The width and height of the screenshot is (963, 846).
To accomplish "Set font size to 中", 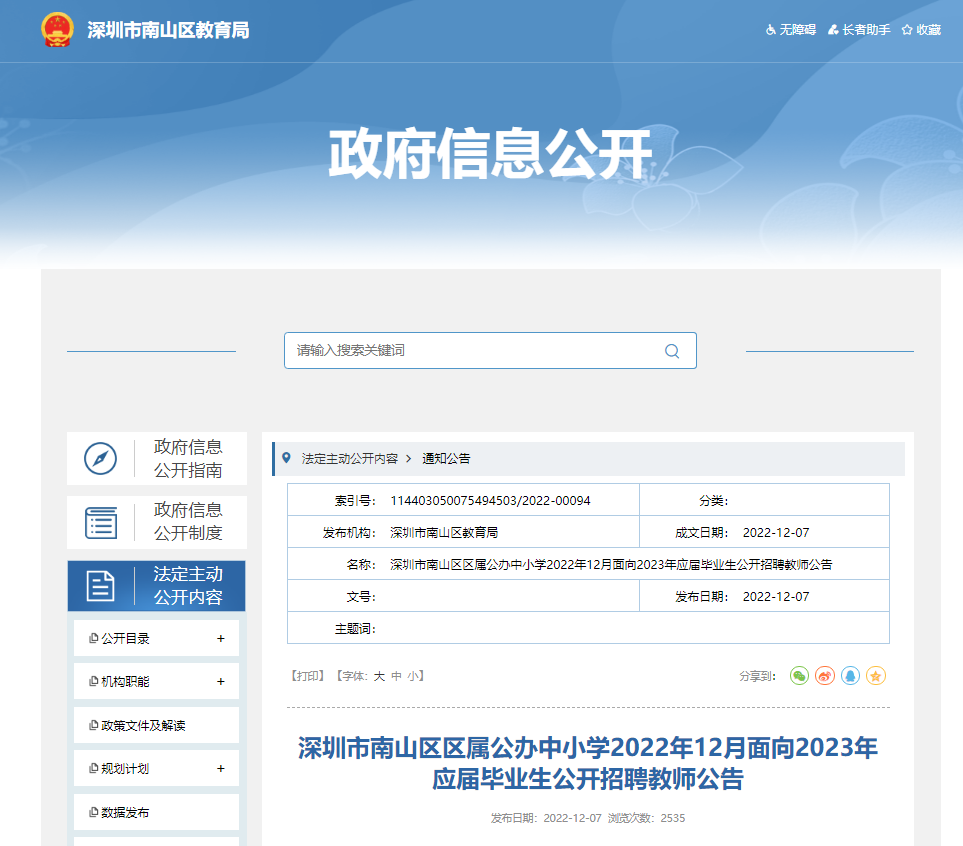I will (x=396, y=676).
